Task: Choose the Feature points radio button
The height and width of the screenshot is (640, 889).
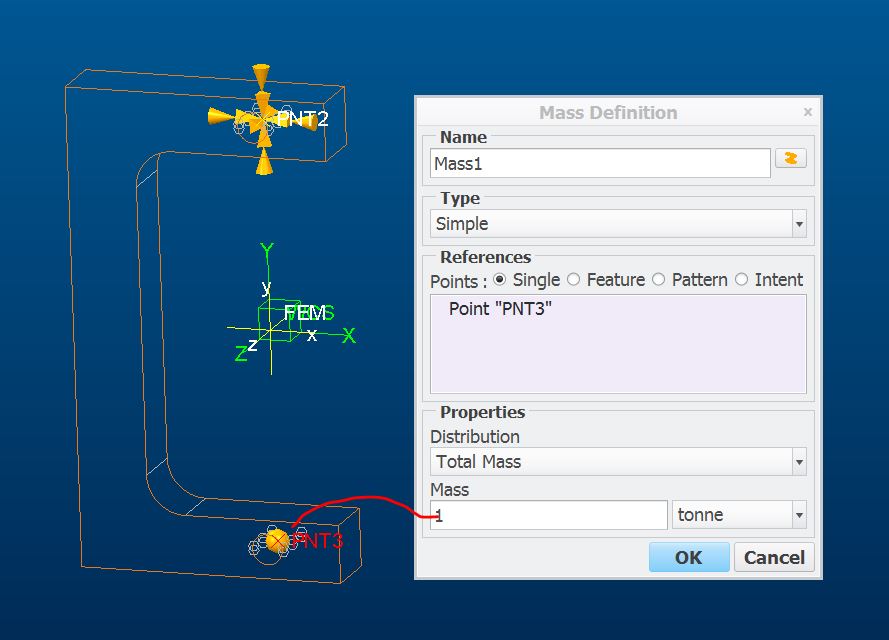Action: tap(574, 280)
